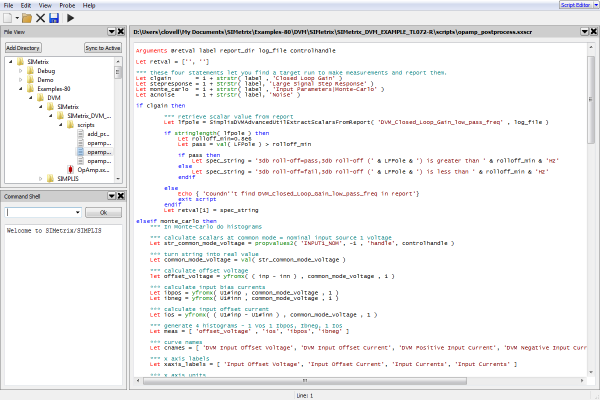The height and width of the screenshot is (400, 600).
Task: Select the Demo folder in tree
Action: [x=45, y=80]
